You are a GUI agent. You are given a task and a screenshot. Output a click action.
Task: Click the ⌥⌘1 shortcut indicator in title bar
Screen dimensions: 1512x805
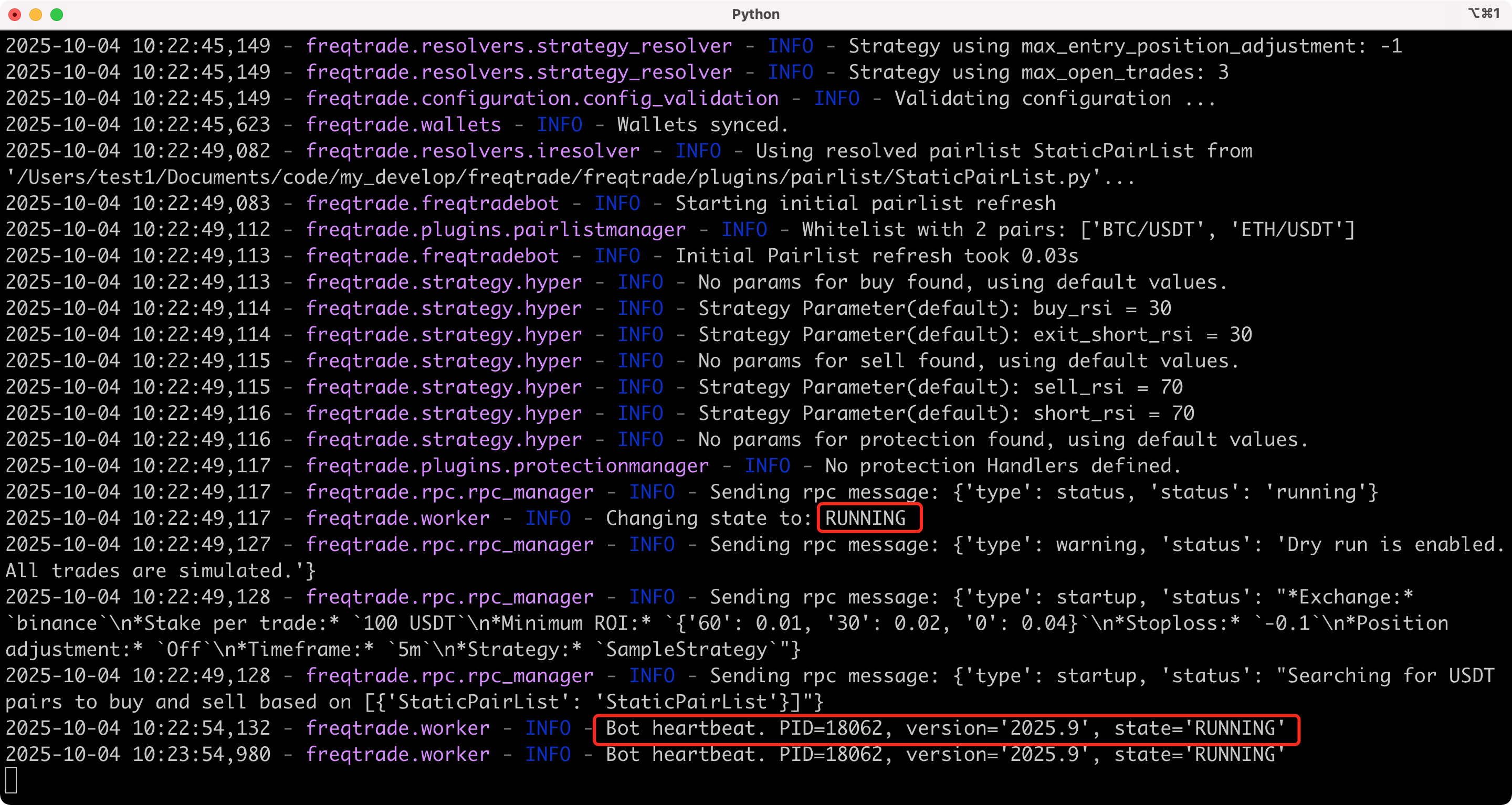pyautogui.click(x=1484, y=14)
